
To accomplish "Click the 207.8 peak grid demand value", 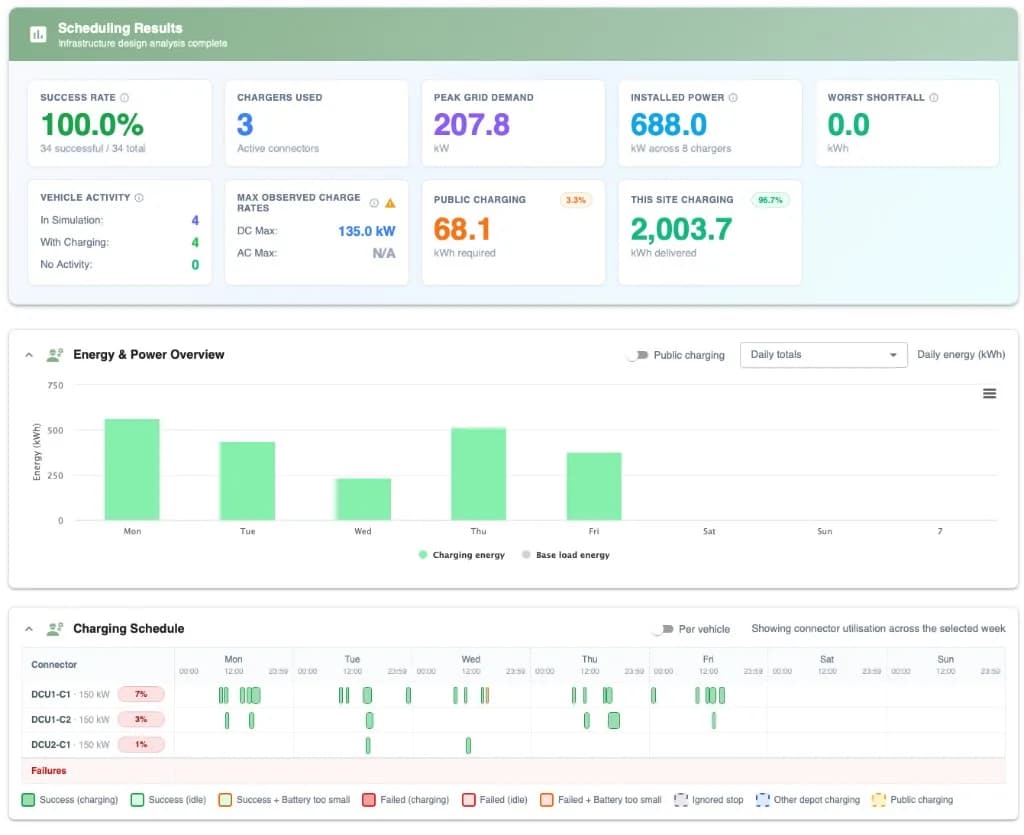I will 472,125.
